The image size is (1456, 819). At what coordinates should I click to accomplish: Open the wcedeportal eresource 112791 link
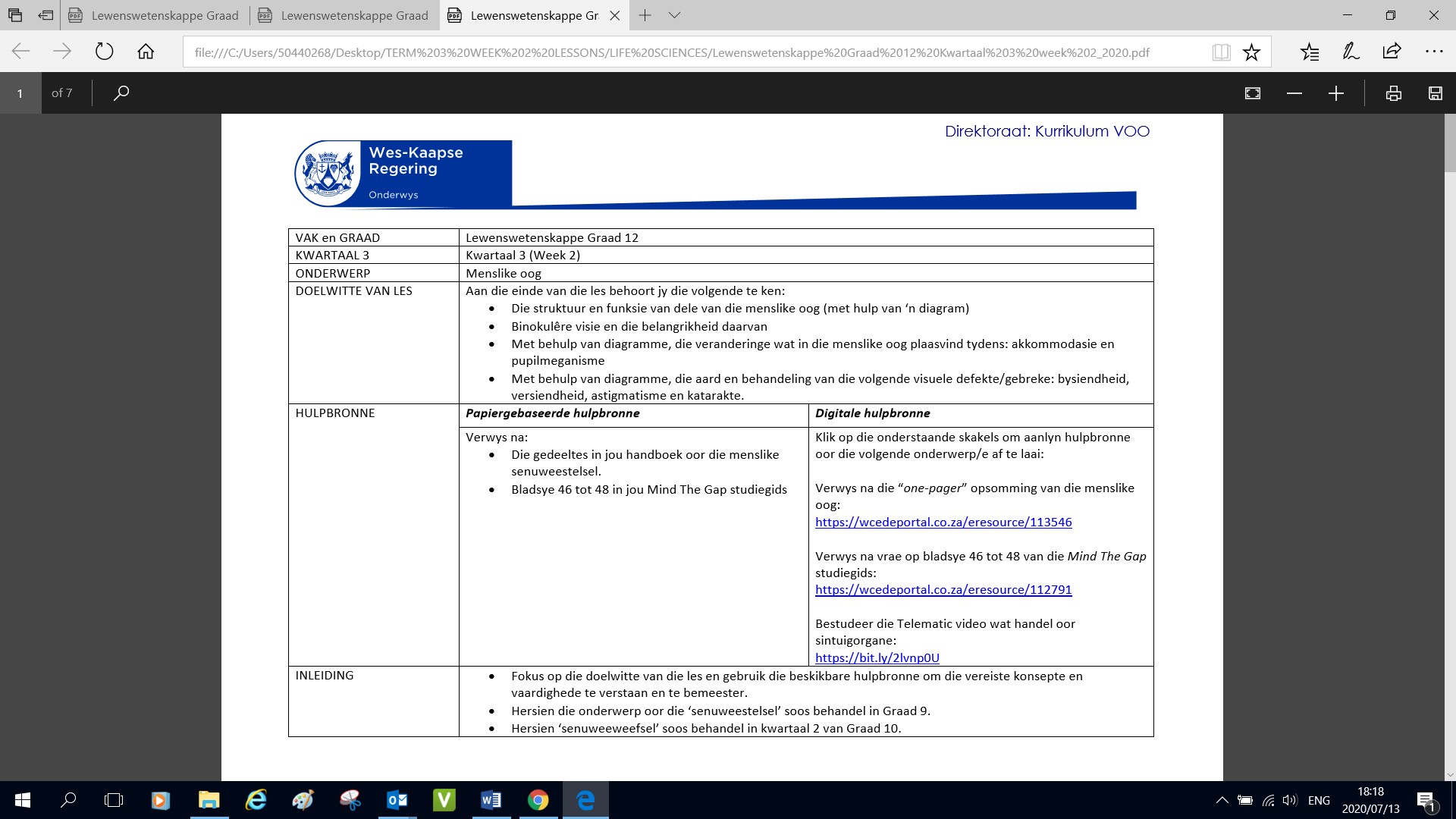943,589
